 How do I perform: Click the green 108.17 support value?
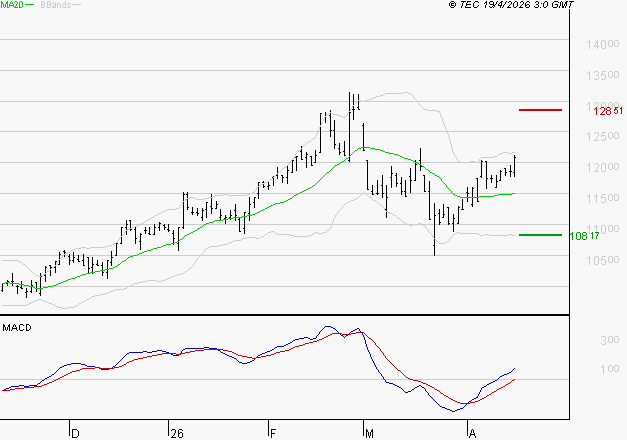(x=584, y=236)
